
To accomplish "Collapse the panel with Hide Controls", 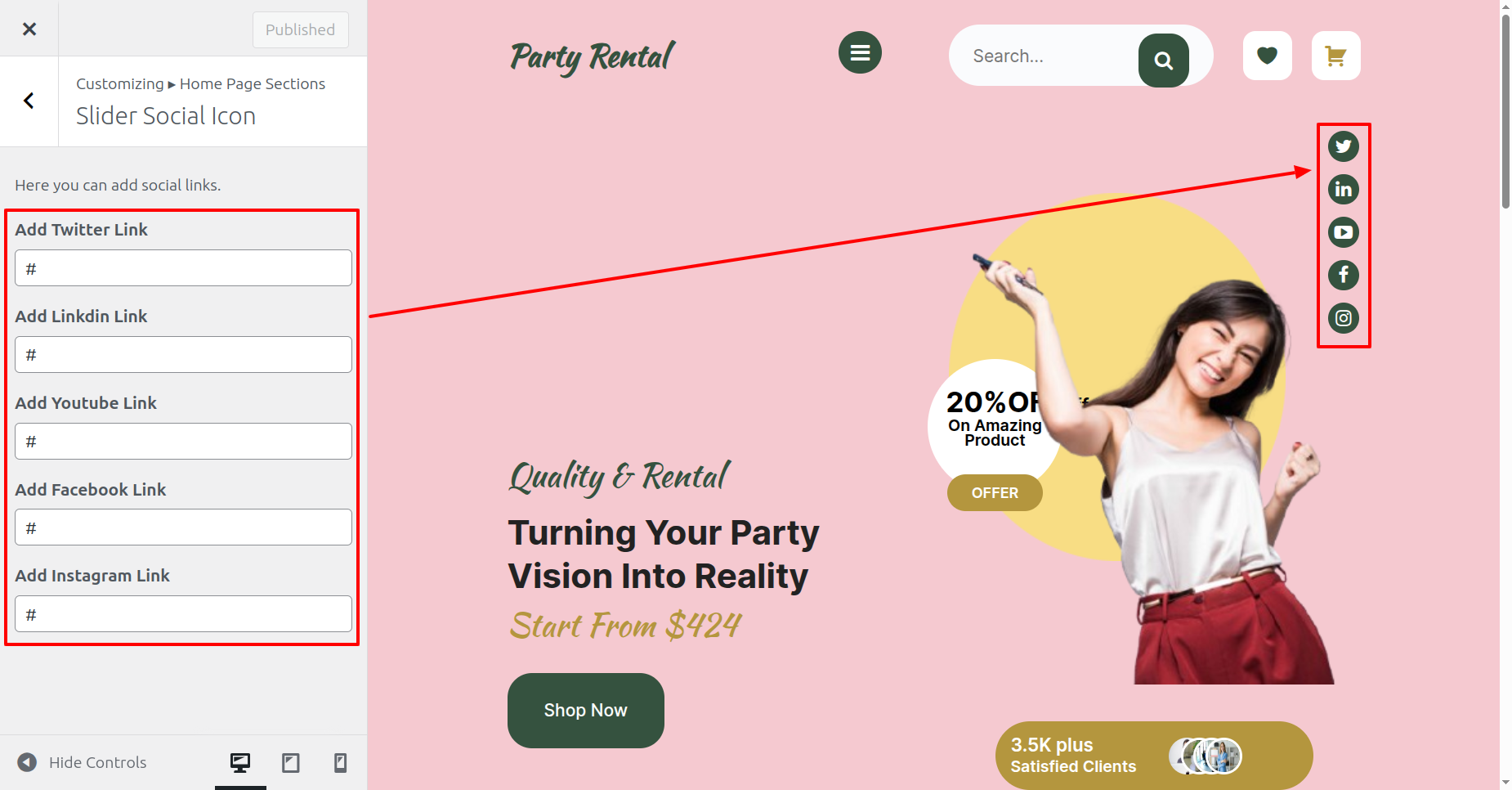I will tap(82, 762).
